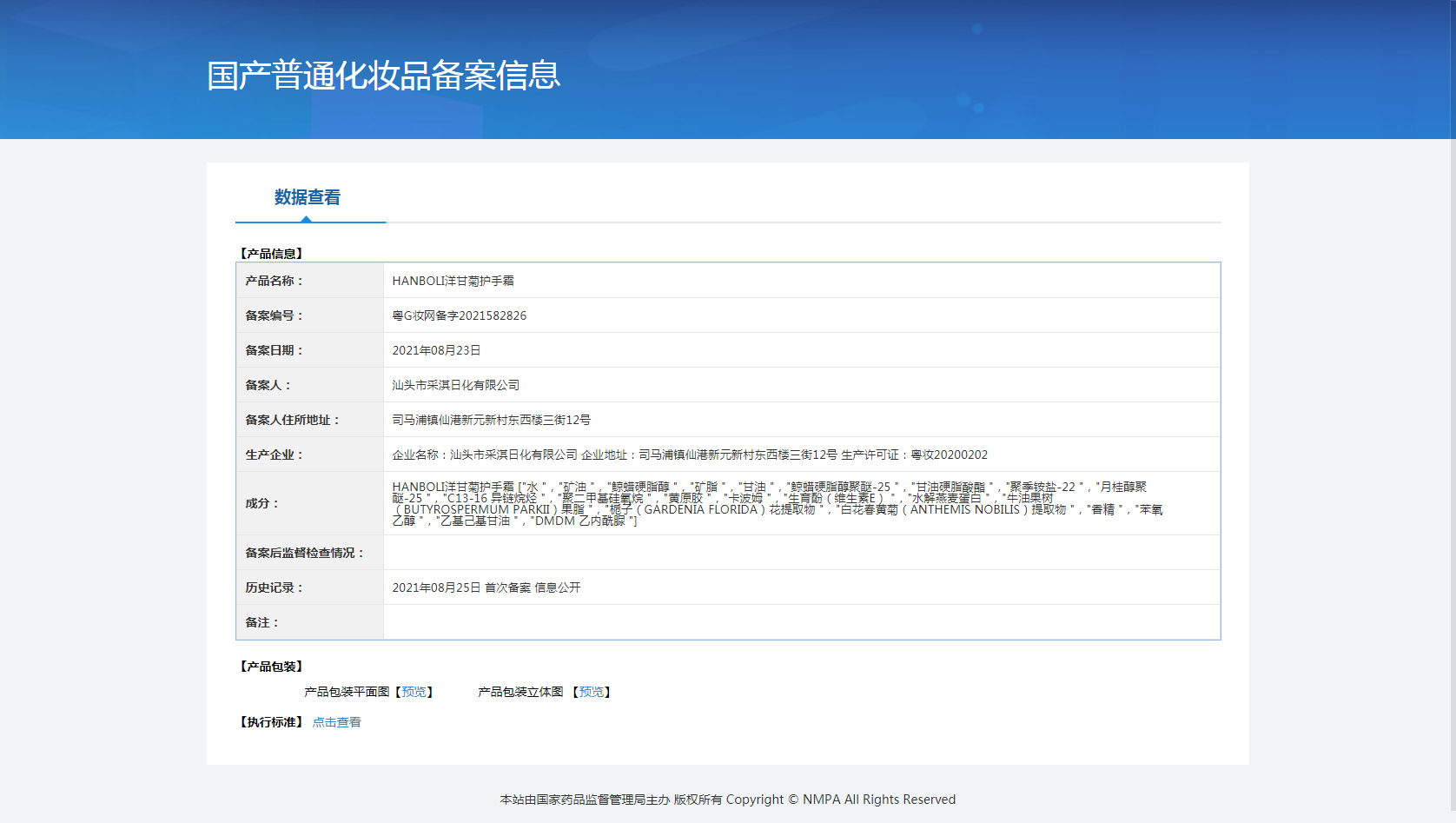Screen dimensions: 1456x823
Task: Select product name HANBOLI洋甘菊护手霜
Action: coord(453,281)
